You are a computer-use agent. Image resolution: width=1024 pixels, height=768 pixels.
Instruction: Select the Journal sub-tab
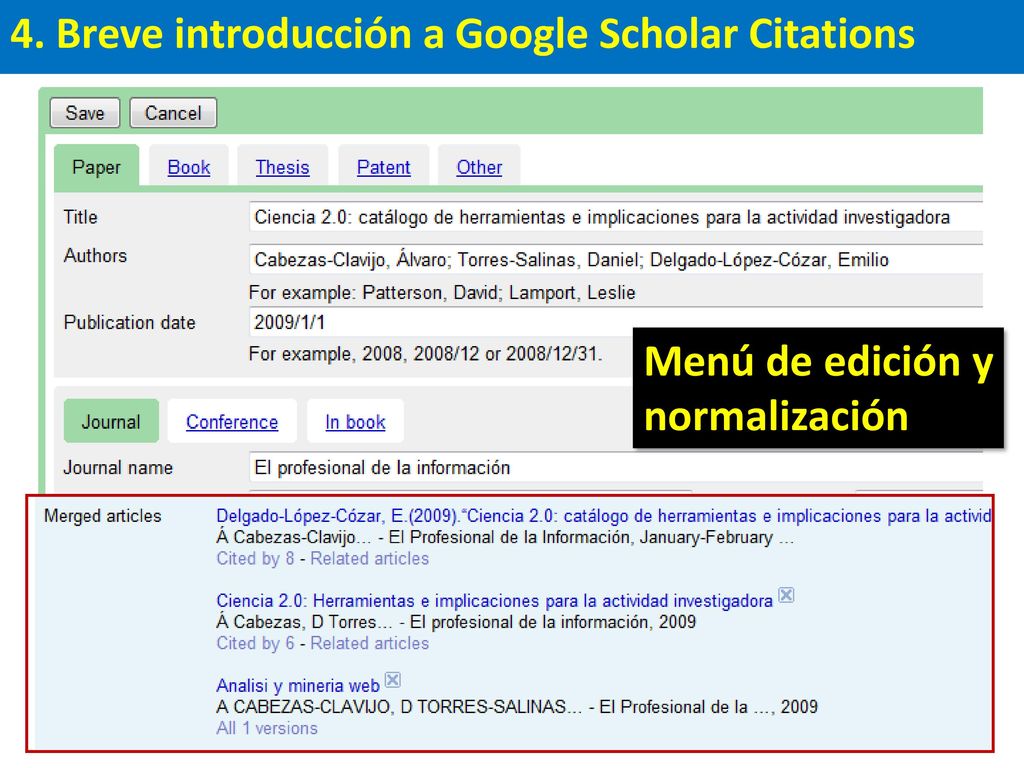tap(111, 421)
